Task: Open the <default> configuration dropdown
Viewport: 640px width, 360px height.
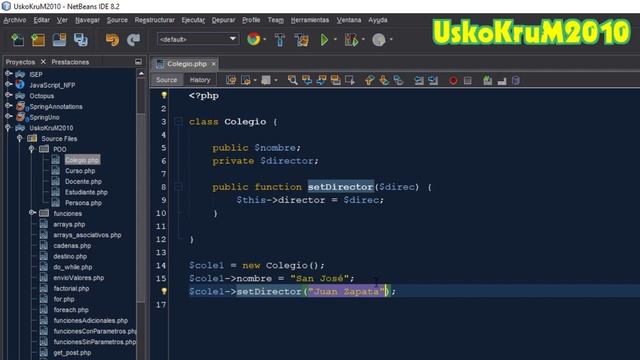Action: click(x=198, y=39)
